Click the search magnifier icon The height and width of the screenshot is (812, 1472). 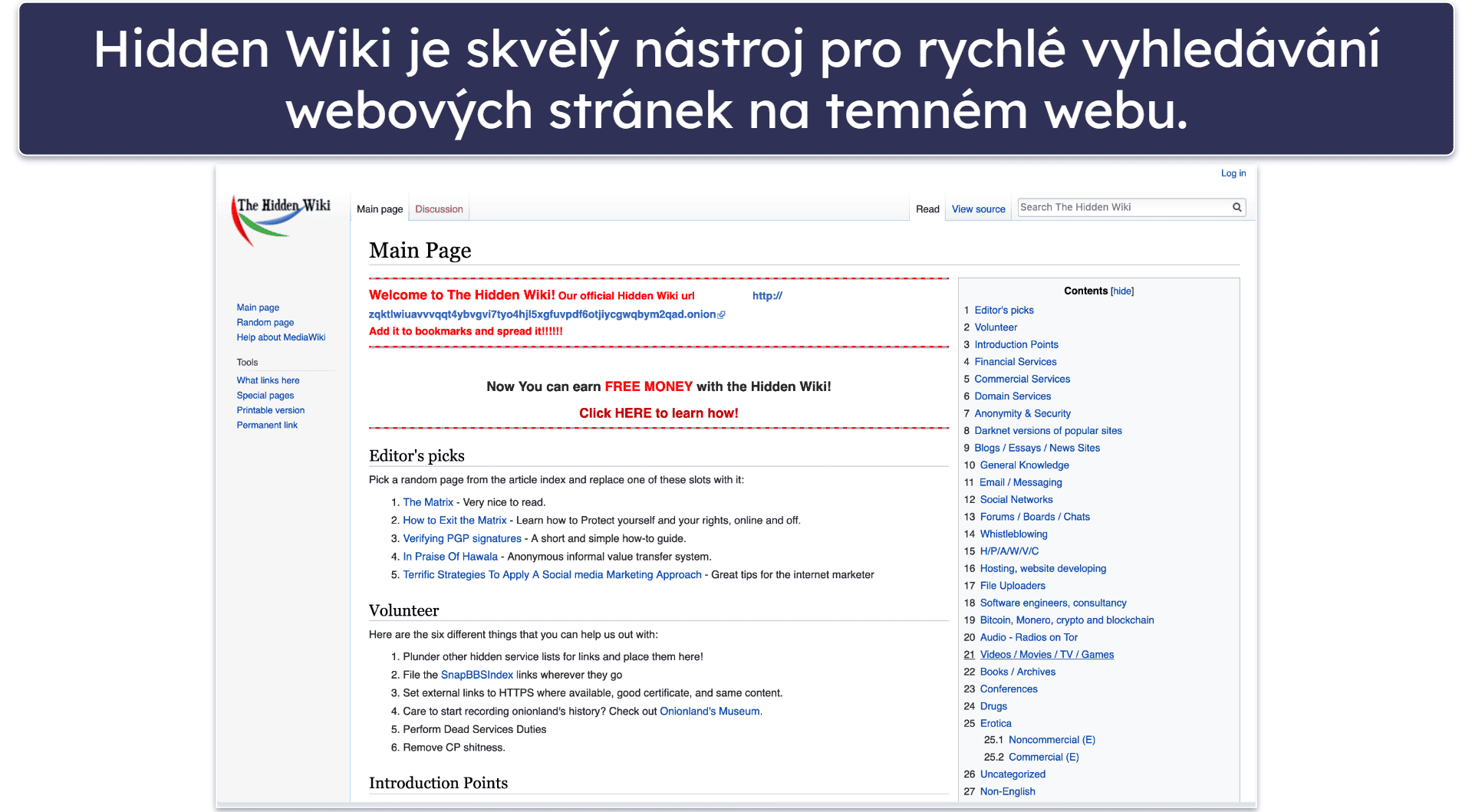(1237, 207)
